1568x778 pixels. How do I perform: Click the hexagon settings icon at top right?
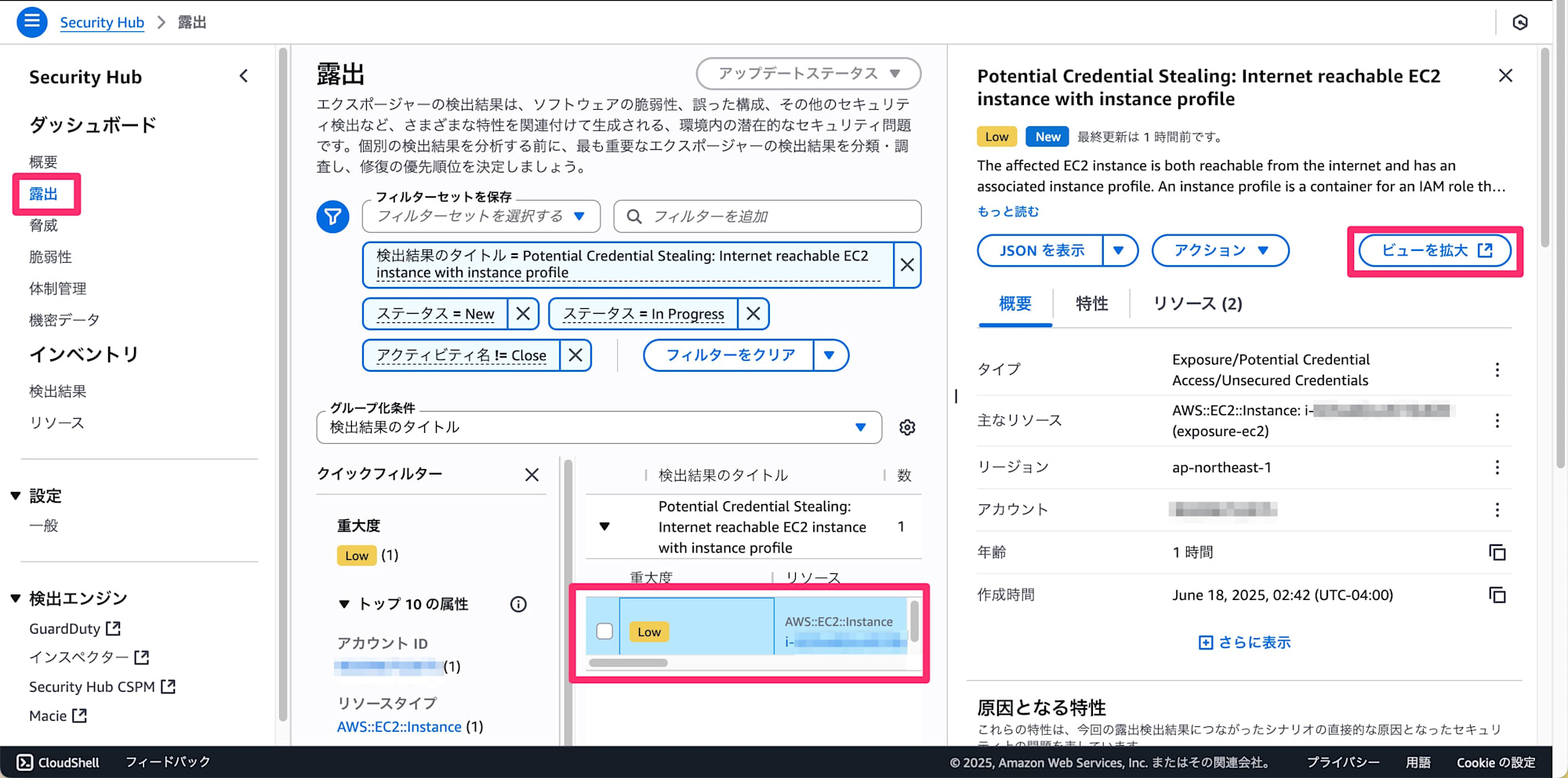pyautogui.click(x=1520, y=23)
